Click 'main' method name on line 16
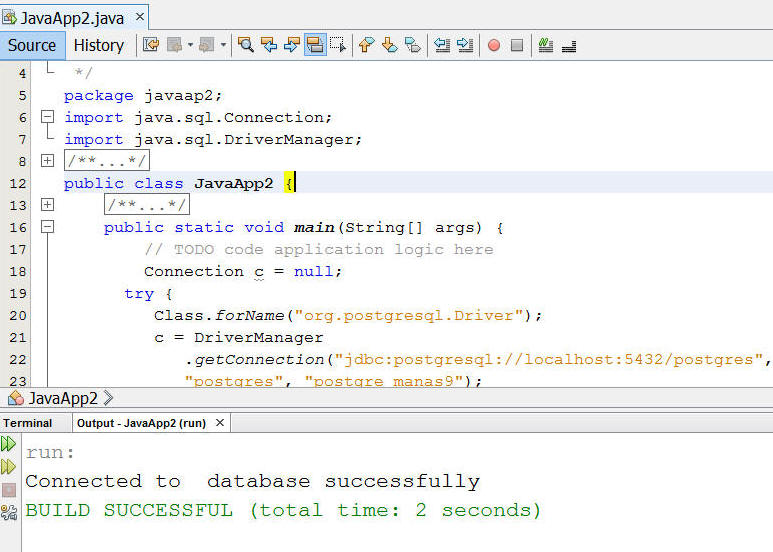This screenshot has width=773, height=552. pos(314,227)
